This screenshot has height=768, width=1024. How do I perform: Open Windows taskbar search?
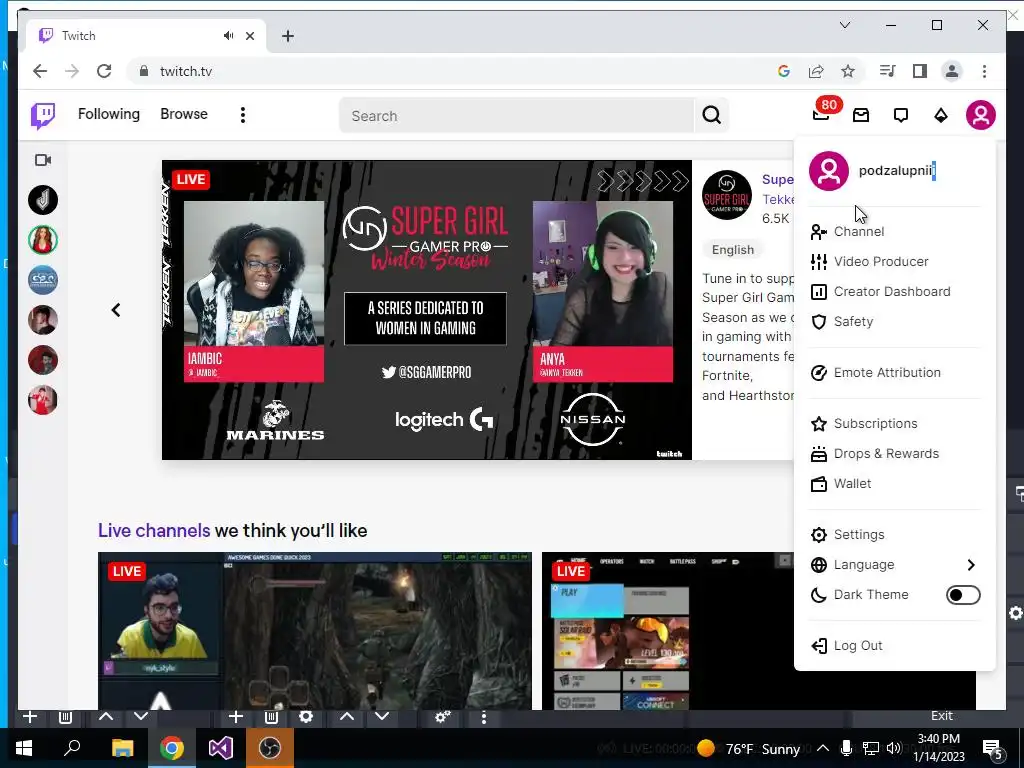click(72, 748)
